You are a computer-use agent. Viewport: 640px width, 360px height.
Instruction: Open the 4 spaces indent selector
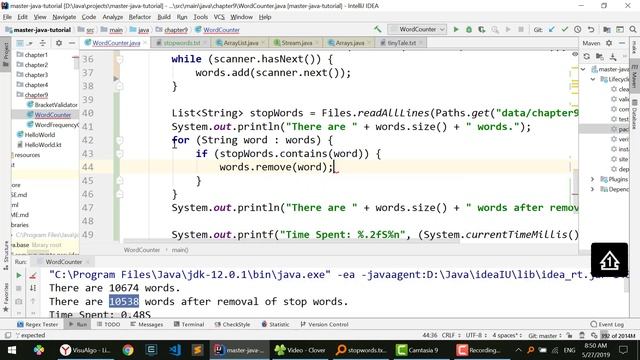507,336
